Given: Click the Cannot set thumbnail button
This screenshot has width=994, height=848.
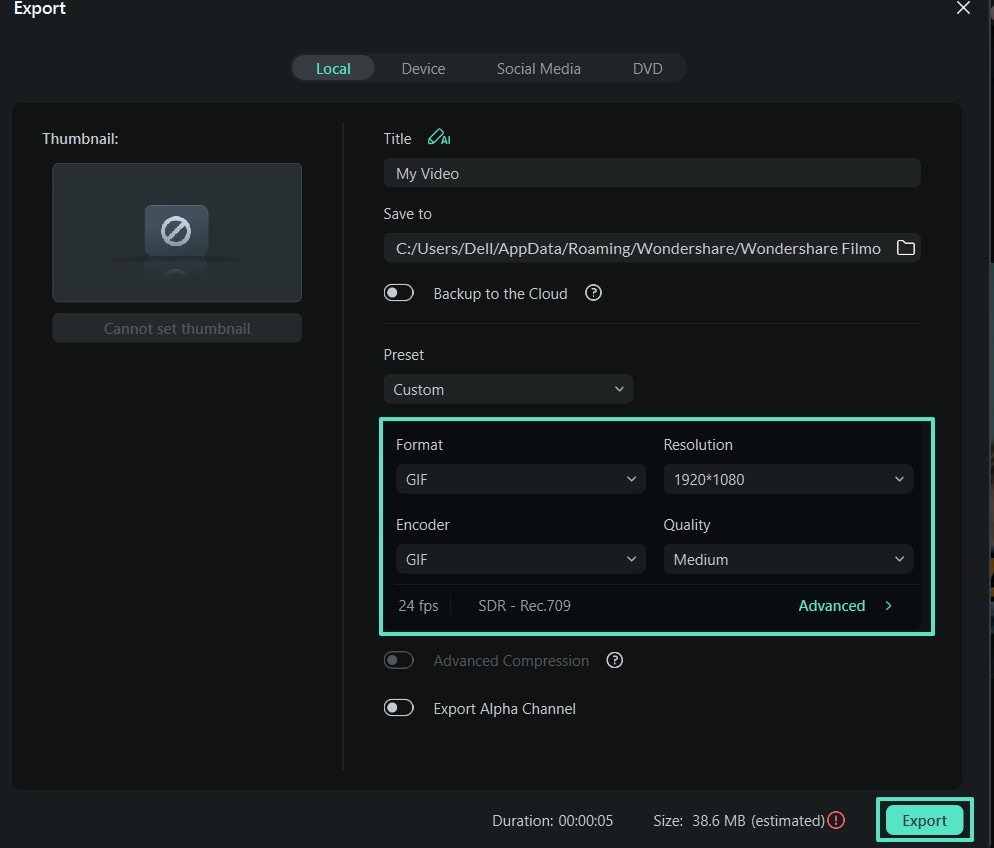Looking at the screenshot, I should click(177, 328).
